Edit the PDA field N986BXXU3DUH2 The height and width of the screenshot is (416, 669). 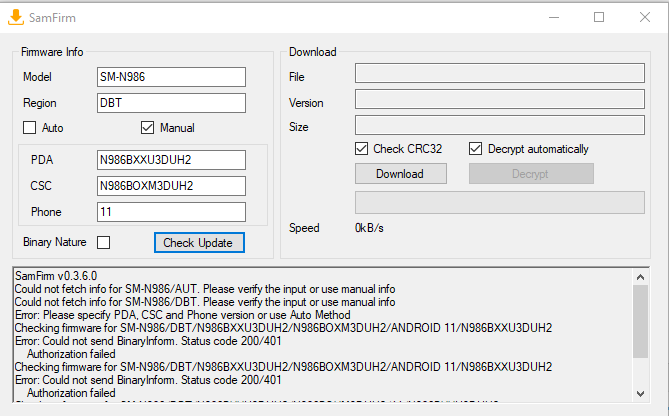click(x=171, y=160)
